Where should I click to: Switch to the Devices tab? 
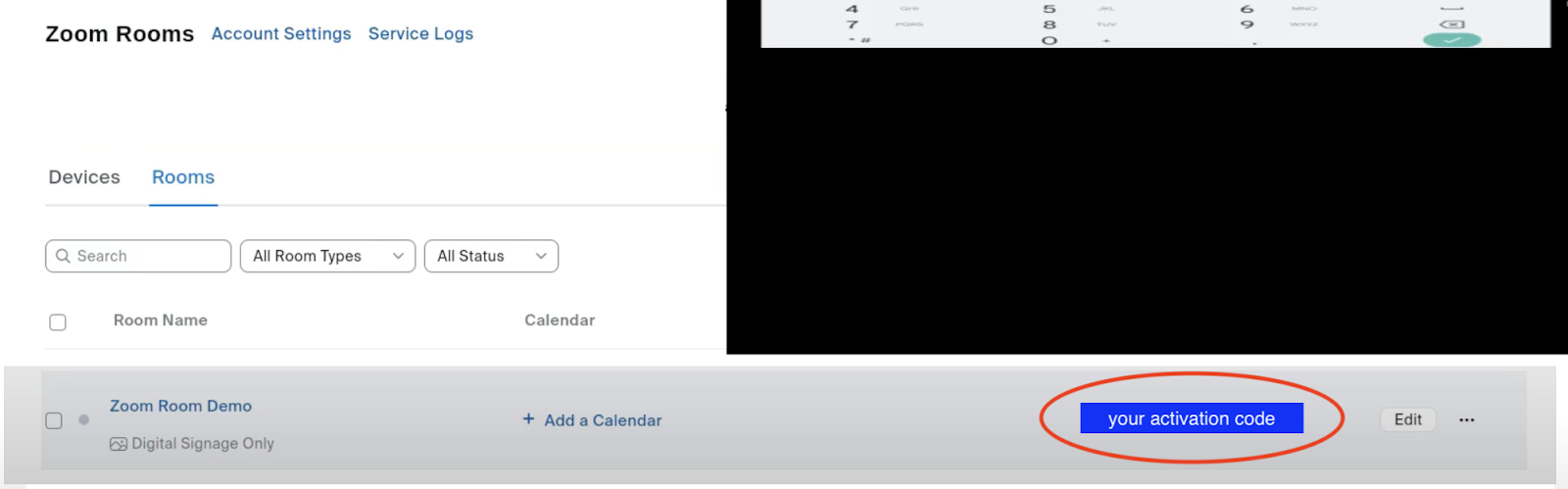[x=84, y=177]
